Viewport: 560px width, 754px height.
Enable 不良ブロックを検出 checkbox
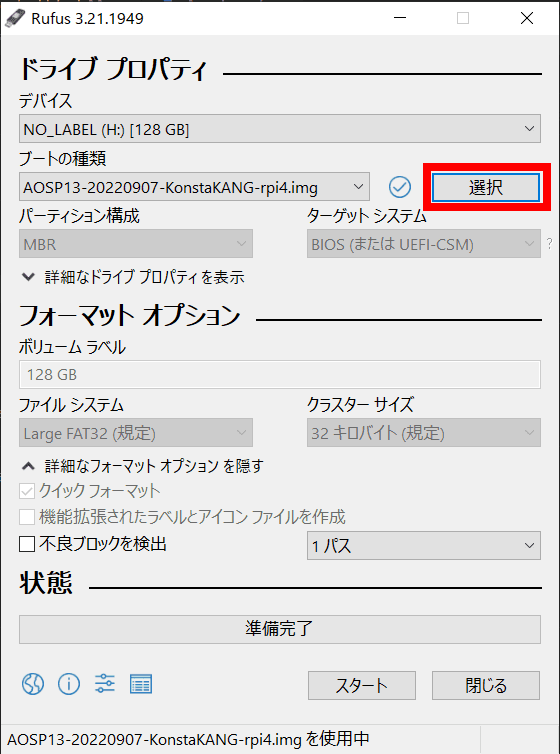[x=27, y=544]
